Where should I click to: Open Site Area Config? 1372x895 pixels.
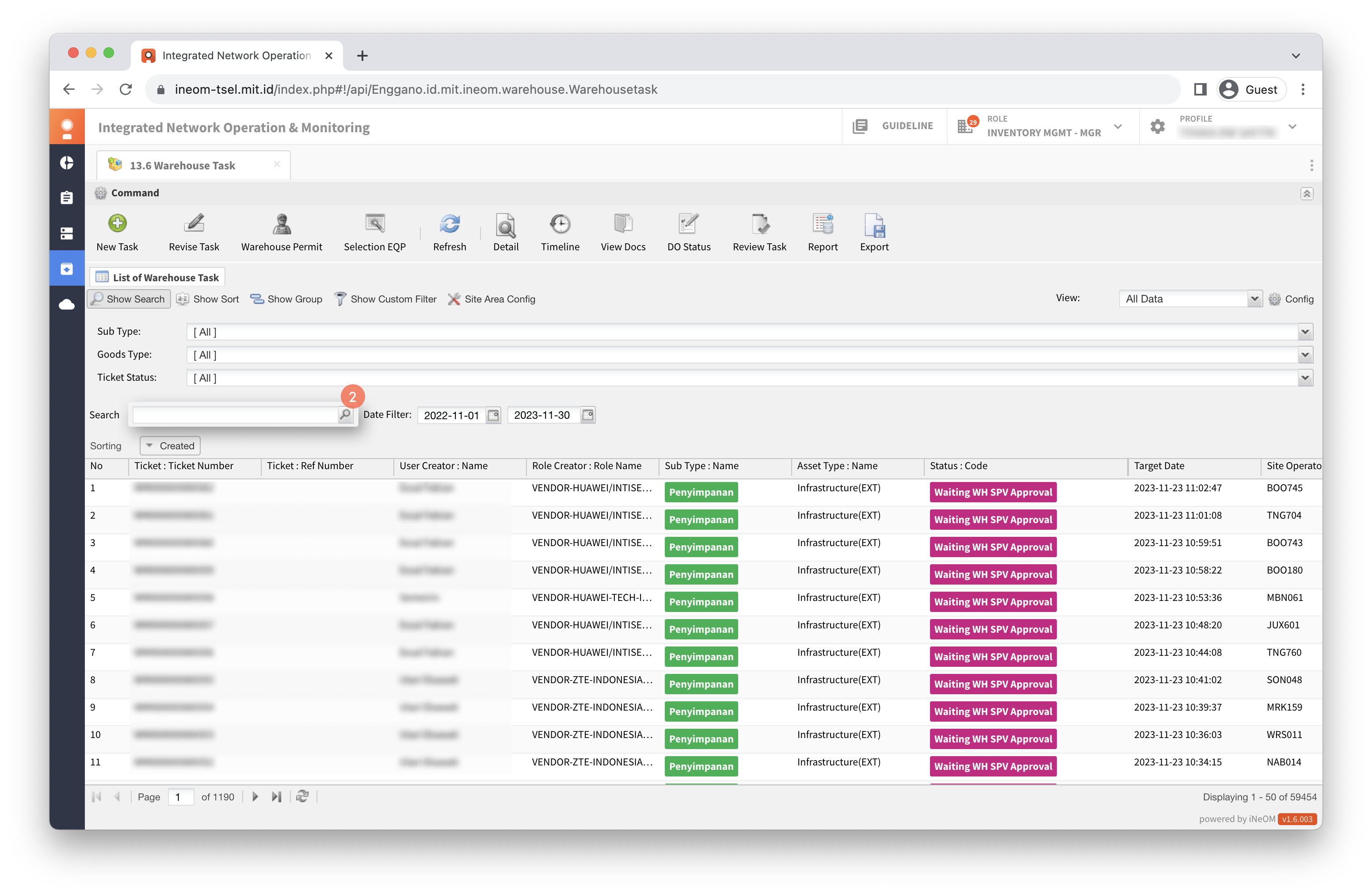[491, 299]
